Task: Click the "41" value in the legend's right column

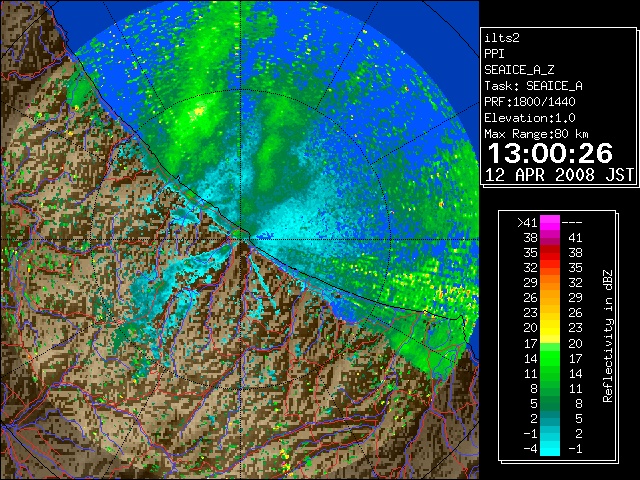Action: click(575, 238)
